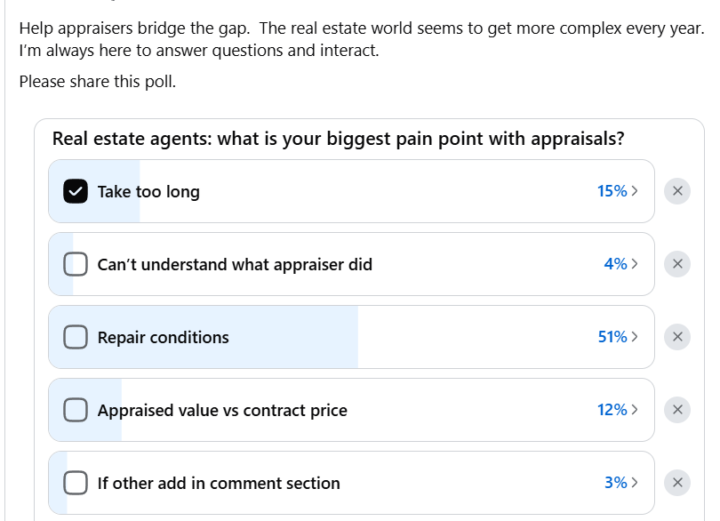Expand voters chevron next to 4%
Viewport: 720px width, 521px height.
point(635,264)
